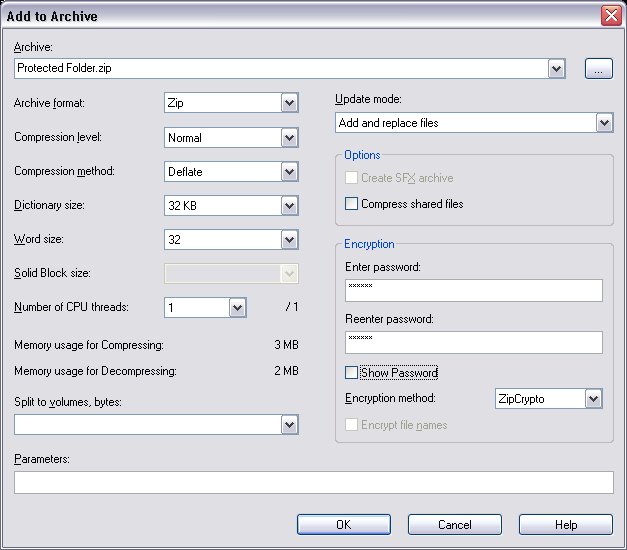627x550 pixels.
Task: Click the Enter password field
Action: [x=473, y=290]
